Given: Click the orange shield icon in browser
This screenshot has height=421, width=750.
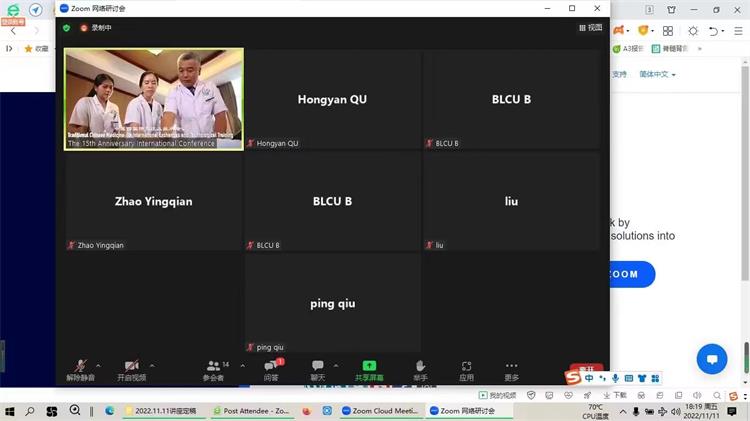Looking at the screenshot, I should coord(643,31).
